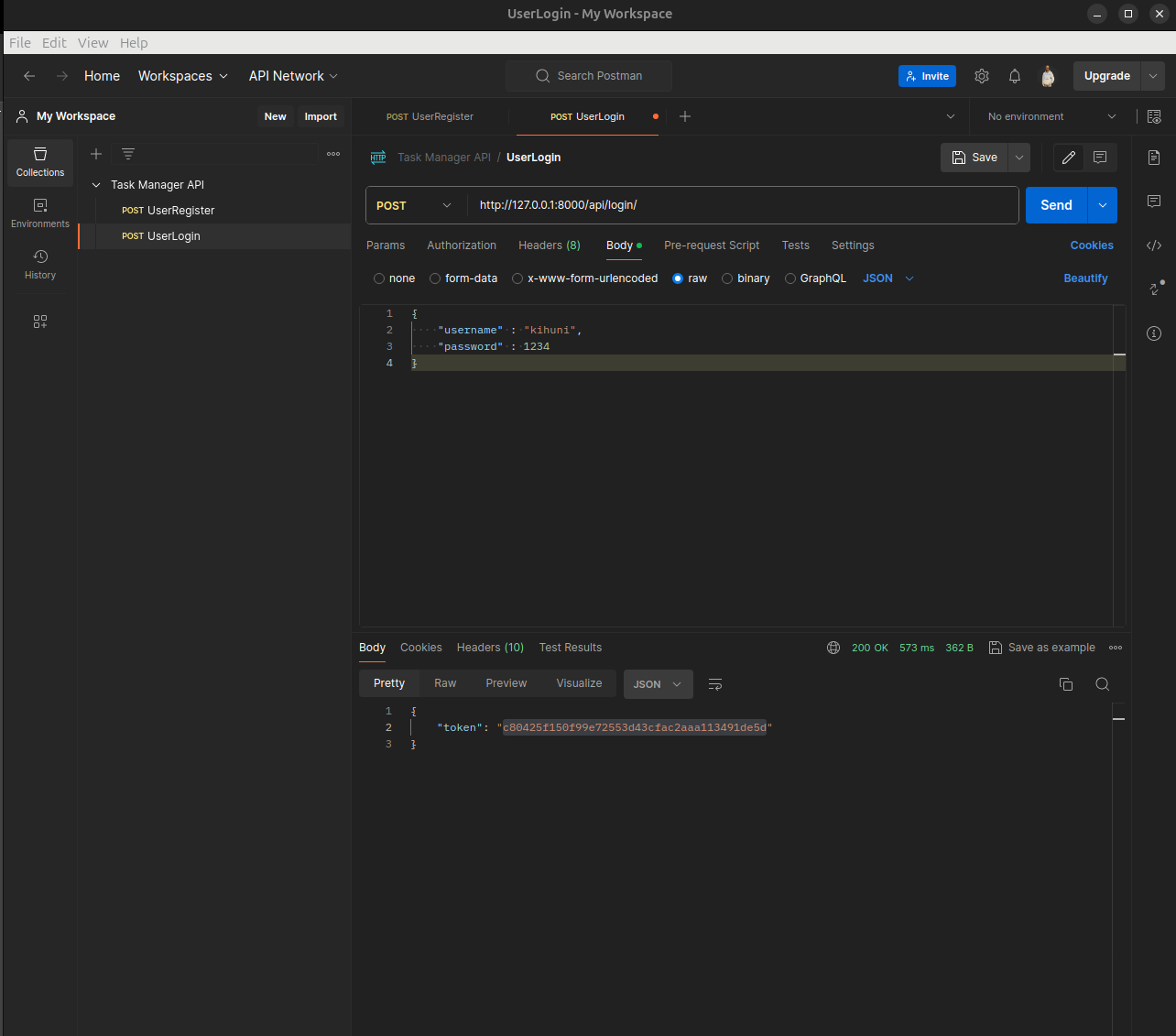This screenshot has width=1176, height=1036.
Task: Open the History sidebar panel
Action: 40,265
